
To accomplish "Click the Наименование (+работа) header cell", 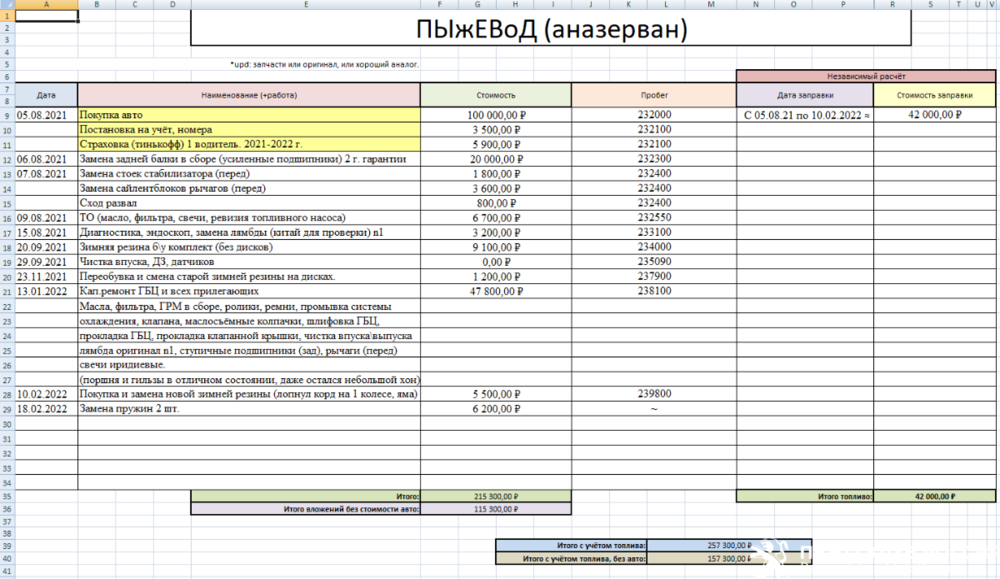I will (x=249, y=95).
